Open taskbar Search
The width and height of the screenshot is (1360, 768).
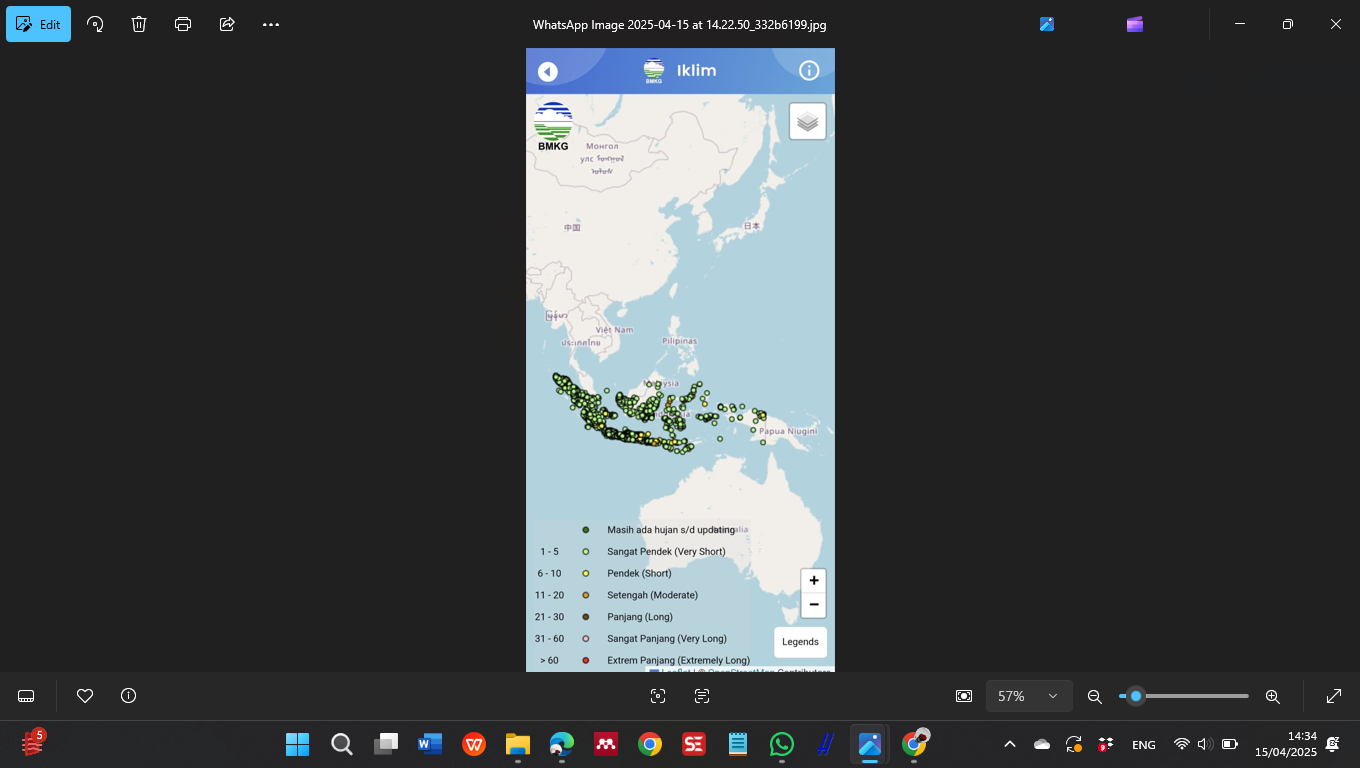point(341,744)
